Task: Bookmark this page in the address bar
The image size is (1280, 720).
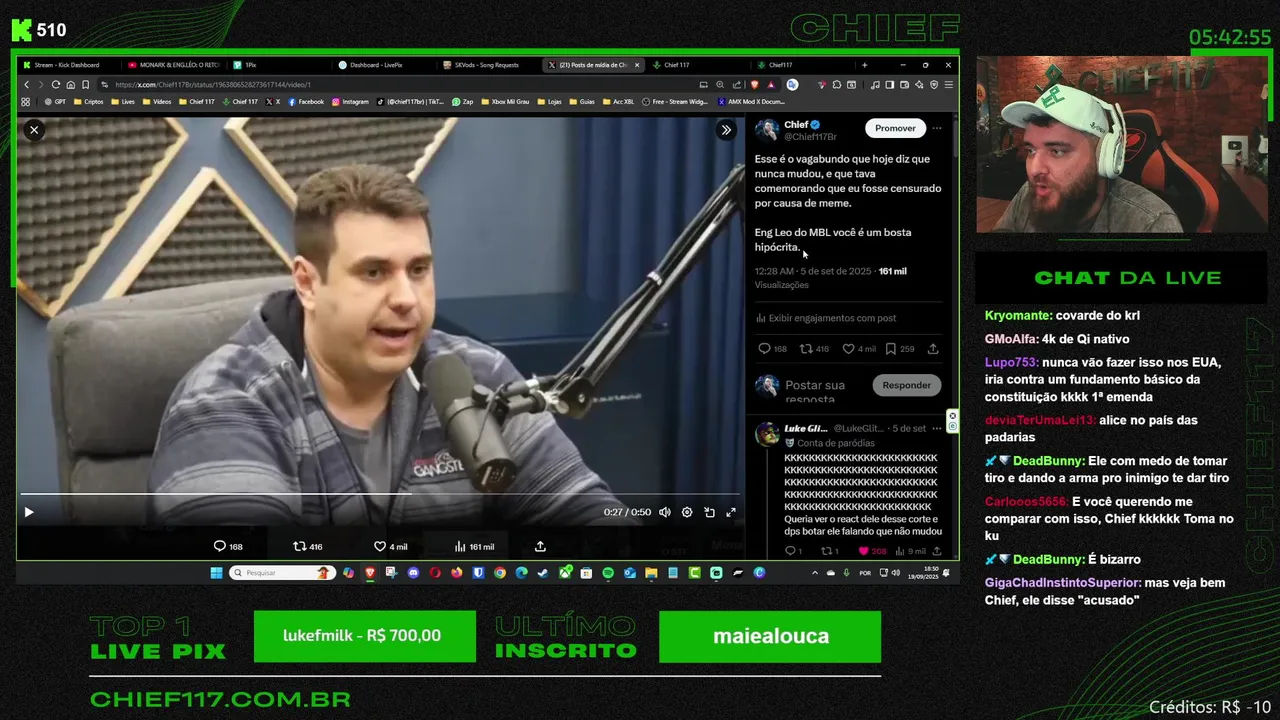Action: click(85, 85)
